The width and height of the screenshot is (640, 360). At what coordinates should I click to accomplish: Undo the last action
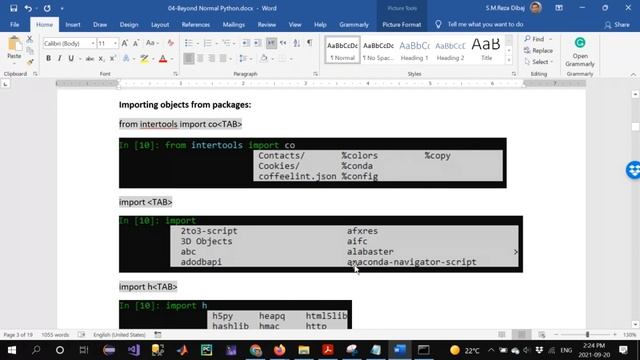coord(28,8)
